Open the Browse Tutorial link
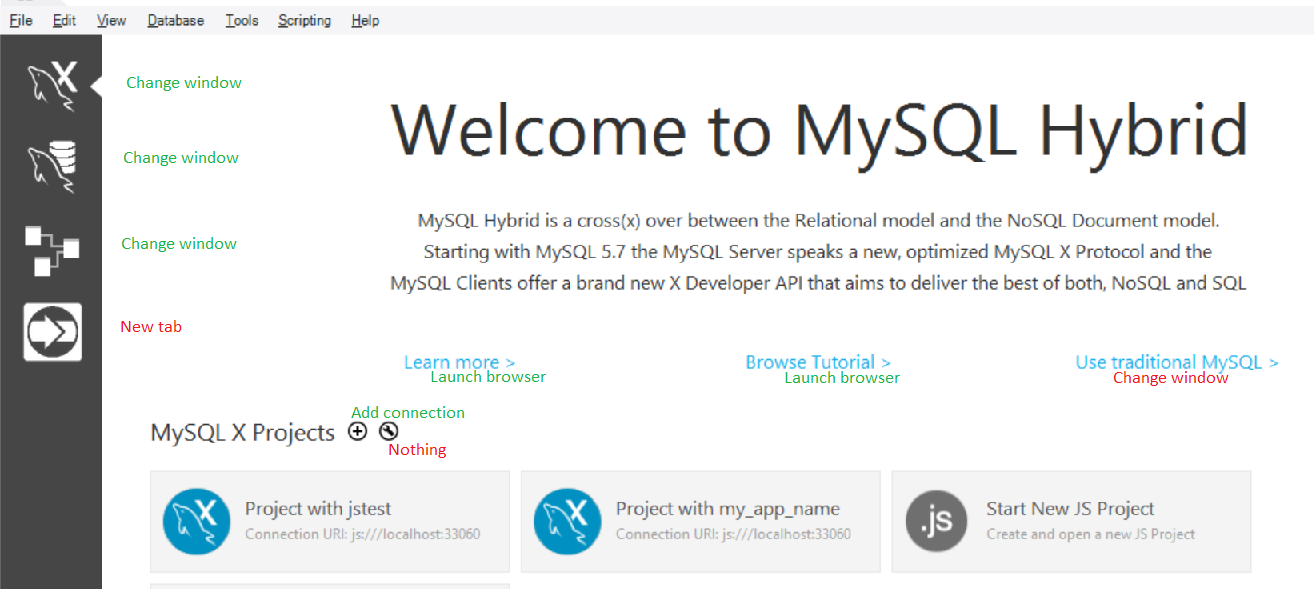Screen dimensions: 1314x589 point(818,362)
